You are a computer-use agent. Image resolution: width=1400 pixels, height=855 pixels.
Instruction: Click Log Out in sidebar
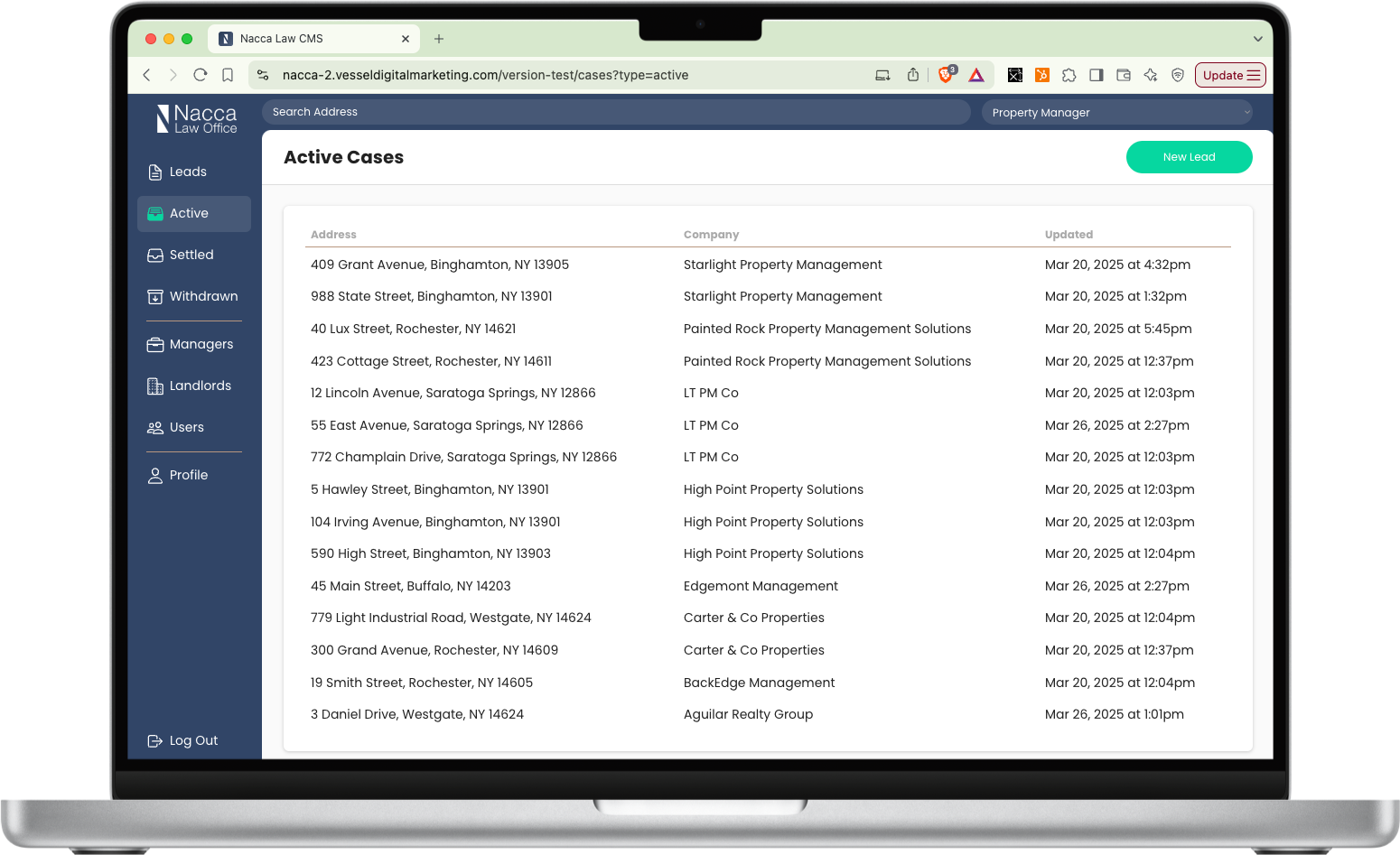(x=182, y=740)
